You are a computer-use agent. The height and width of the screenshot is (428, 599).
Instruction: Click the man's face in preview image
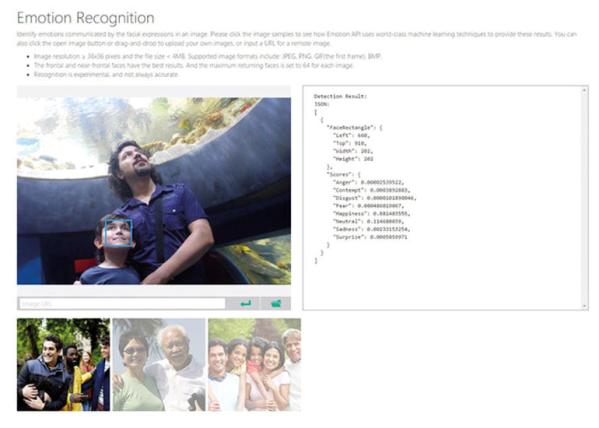pos(134,160)
